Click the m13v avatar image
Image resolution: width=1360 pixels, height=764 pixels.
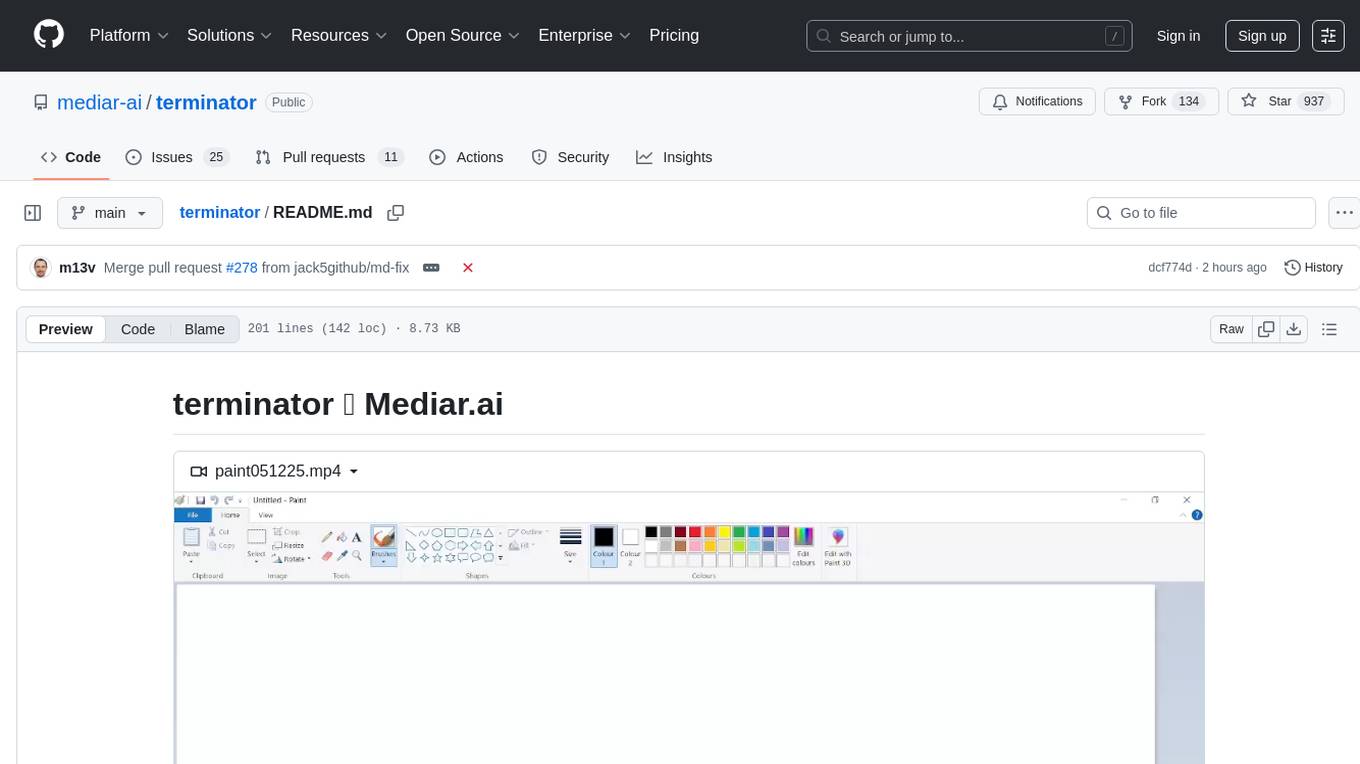click(41, 268)
